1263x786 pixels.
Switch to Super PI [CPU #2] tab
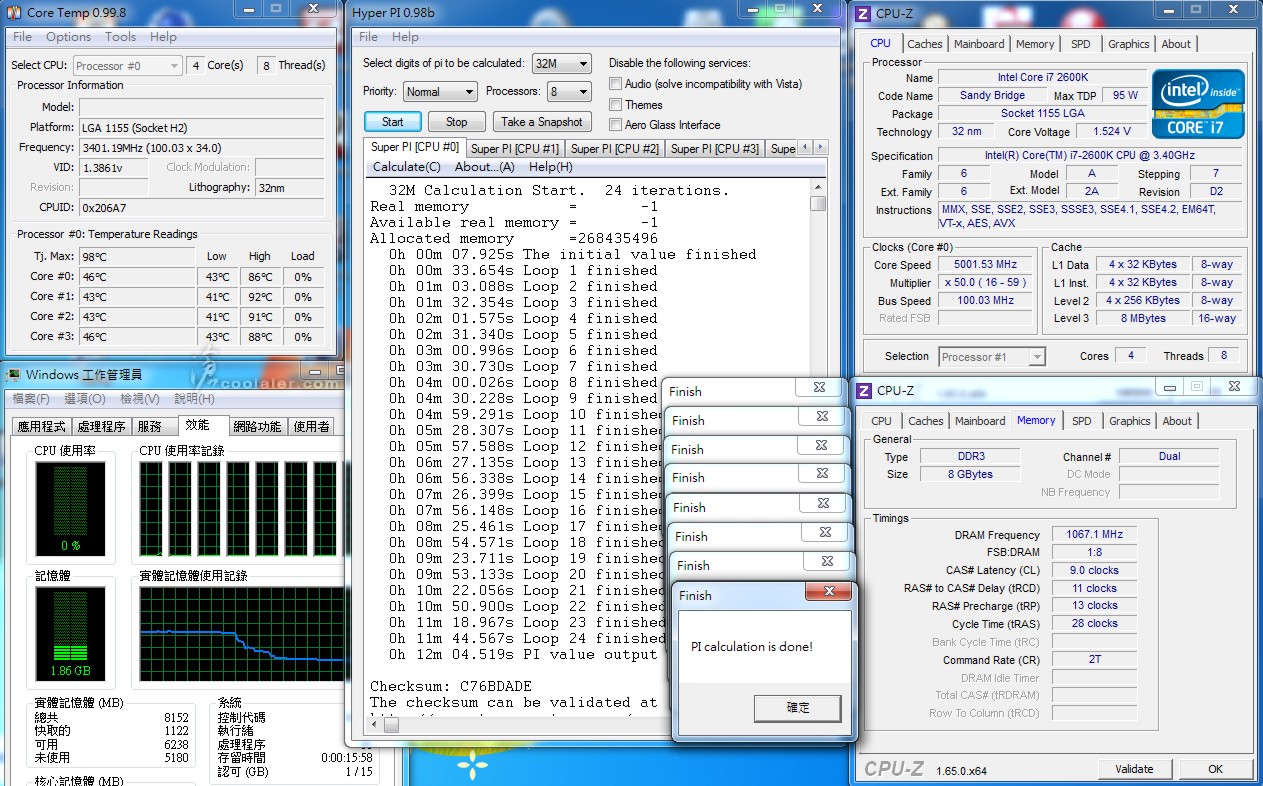pos(615,149)
